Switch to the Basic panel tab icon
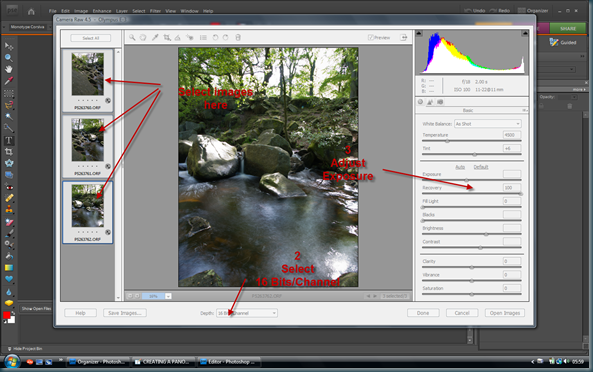593x372 pixels. point(421,102)
